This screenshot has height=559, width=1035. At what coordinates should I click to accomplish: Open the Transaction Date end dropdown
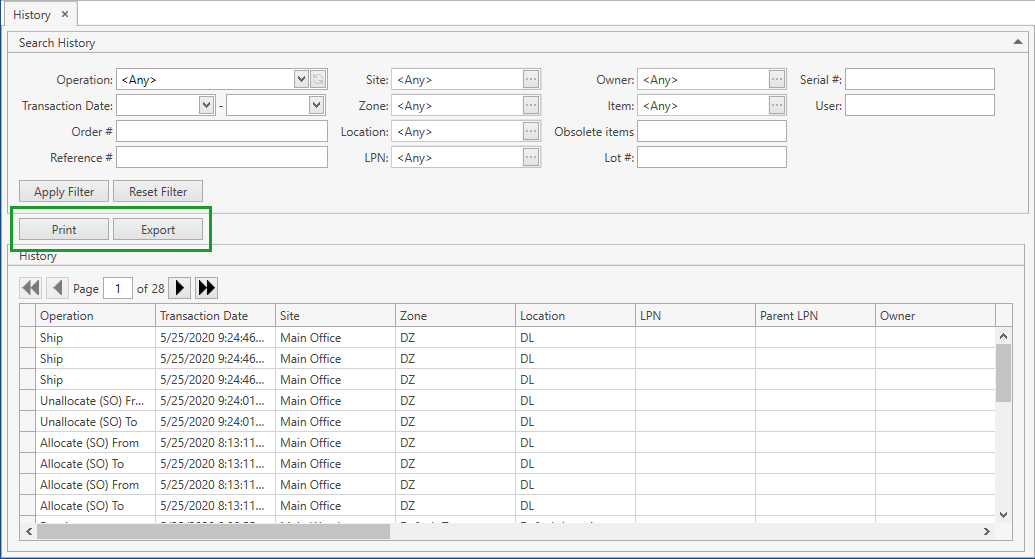[x=317, y=106]
